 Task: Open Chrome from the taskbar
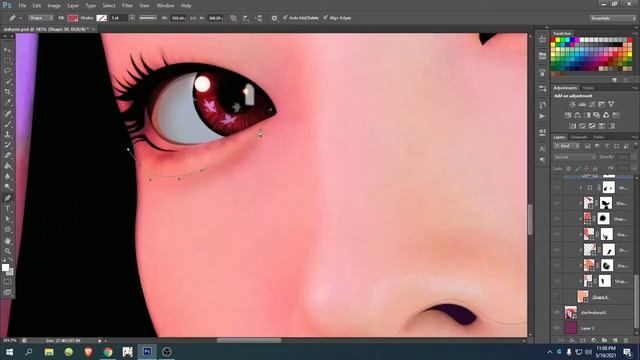tap(108, 352)
